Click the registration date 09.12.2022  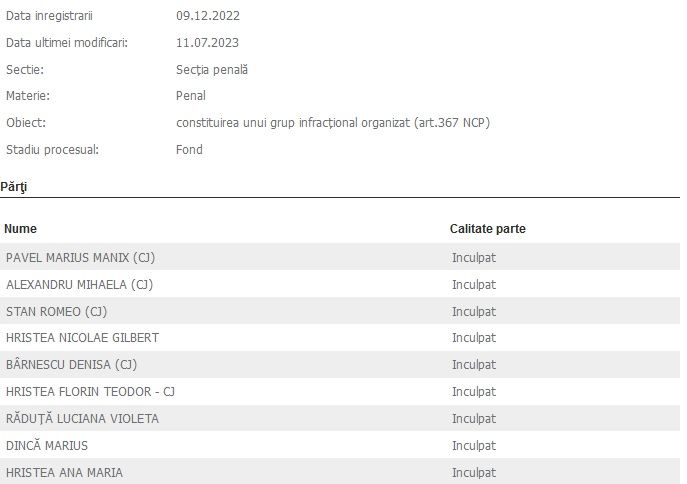pyautogui.click(x=208, y=16)
